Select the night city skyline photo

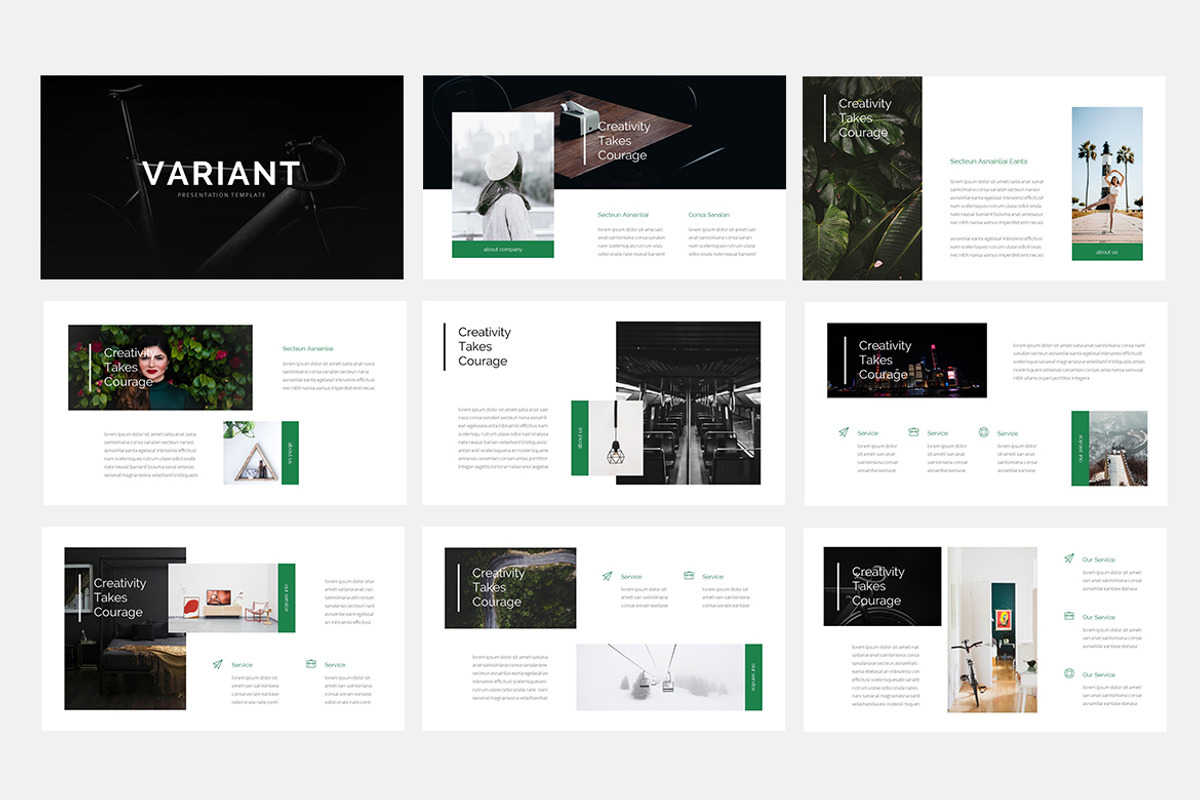(907, 360)
